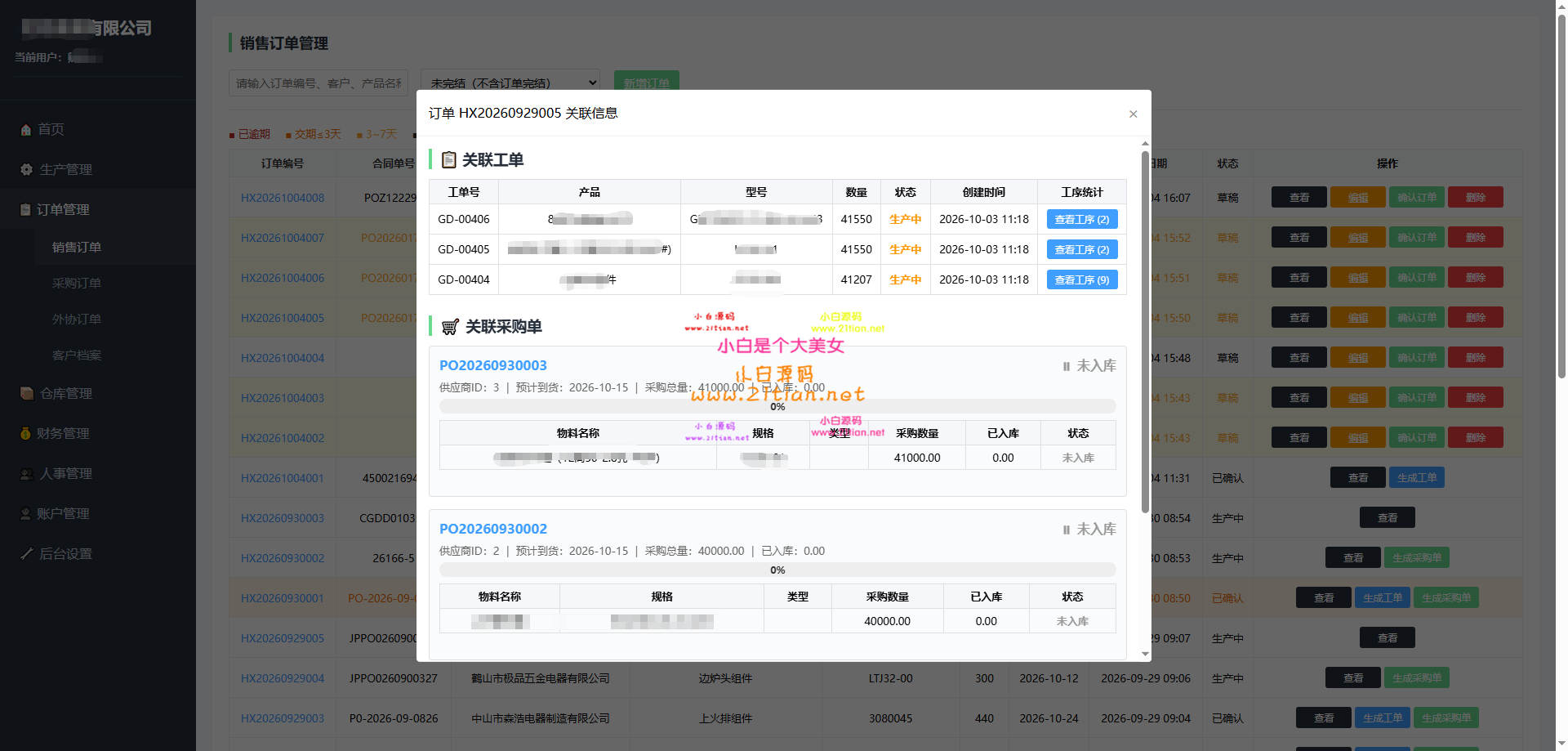Click the gear icon for 生产管理

click(26, 170)
